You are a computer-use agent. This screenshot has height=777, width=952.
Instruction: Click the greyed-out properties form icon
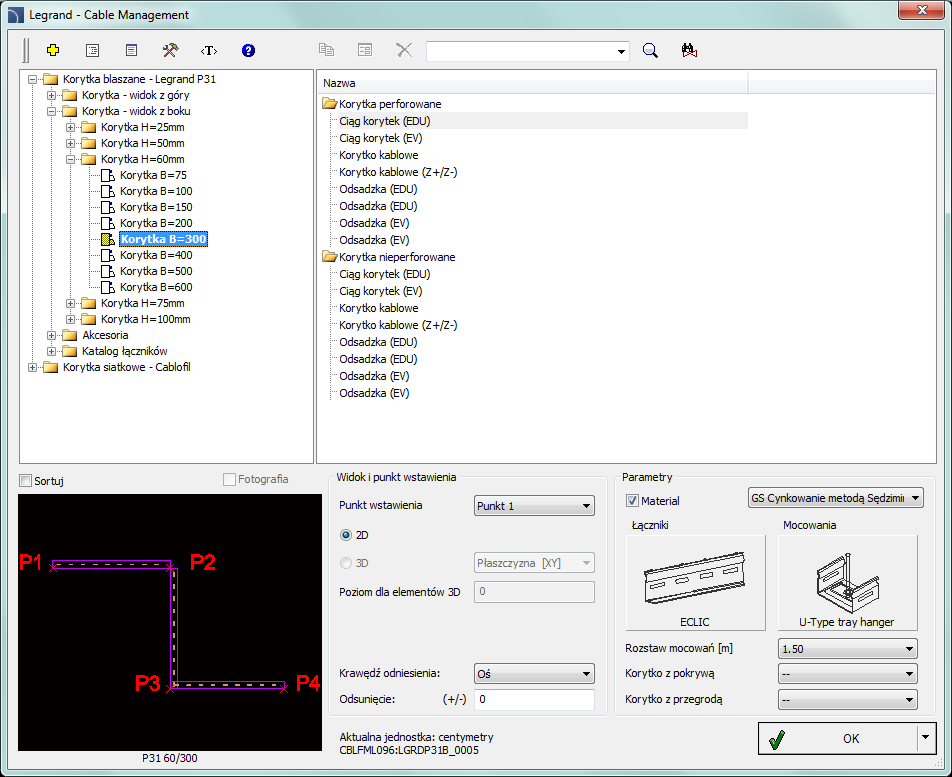pos(365,50)
